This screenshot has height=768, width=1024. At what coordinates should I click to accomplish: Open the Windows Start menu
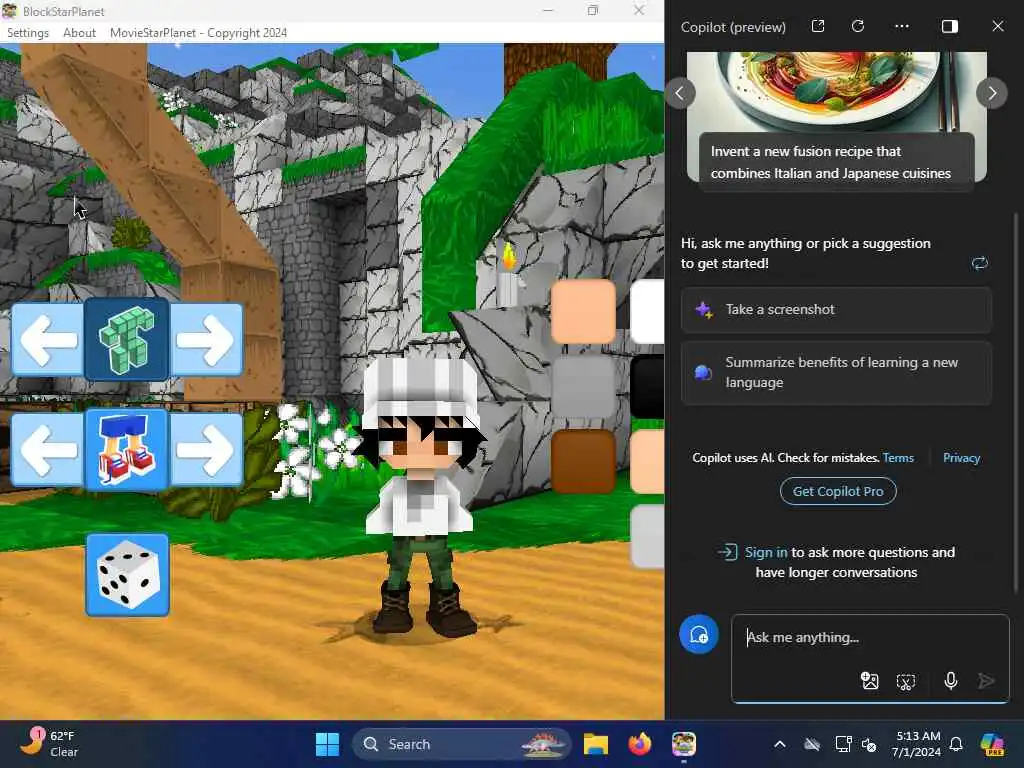point(327,744)
